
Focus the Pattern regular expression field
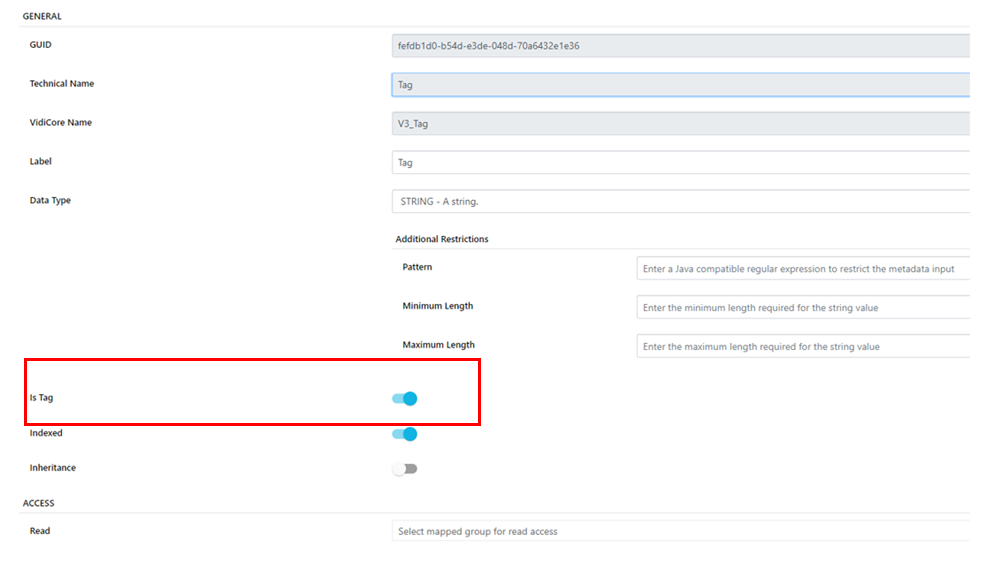(x=802, y=269)
